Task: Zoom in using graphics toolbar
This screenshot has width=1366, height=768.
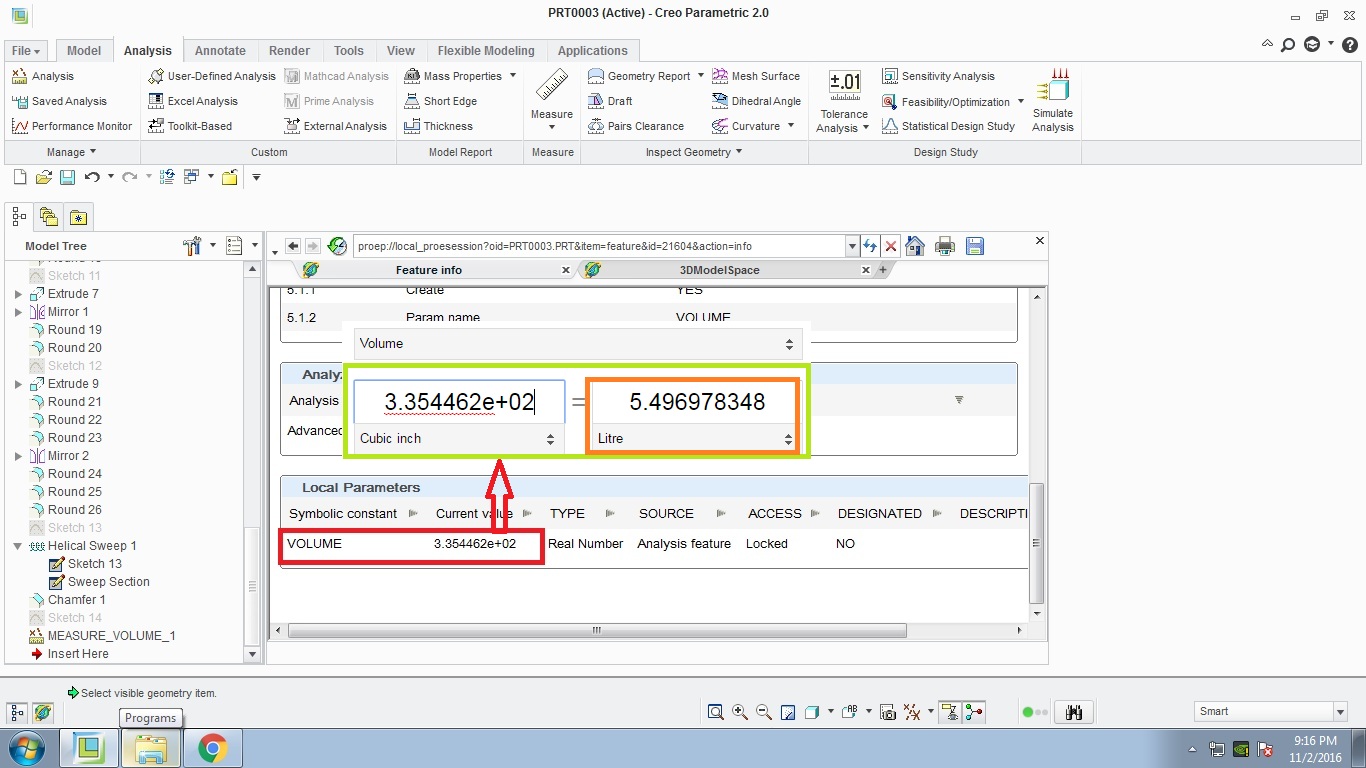Action: [740, 712]
